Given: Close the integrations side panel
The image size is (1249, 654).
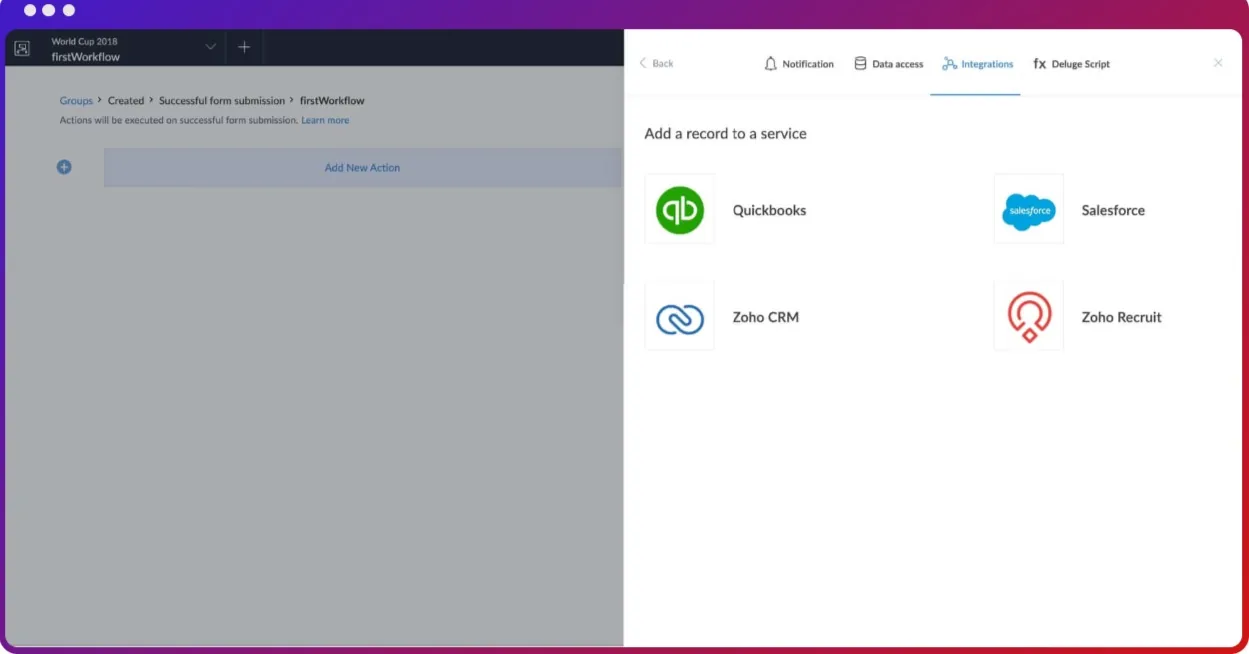Looking at the screenshot, I should coord(1218,63).
